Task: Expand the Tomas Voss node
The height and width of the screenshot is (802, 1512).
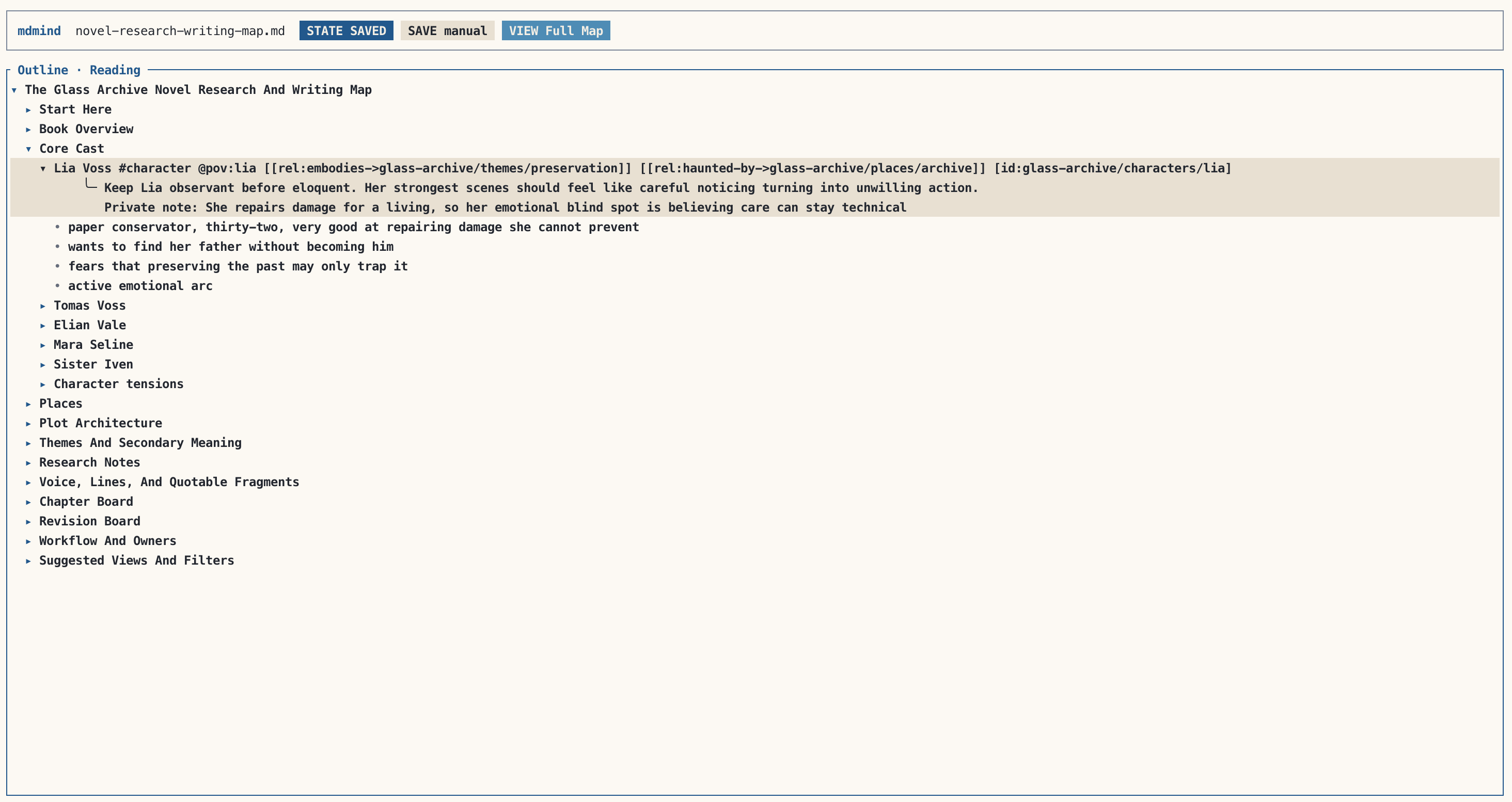Action: [43, 306]
